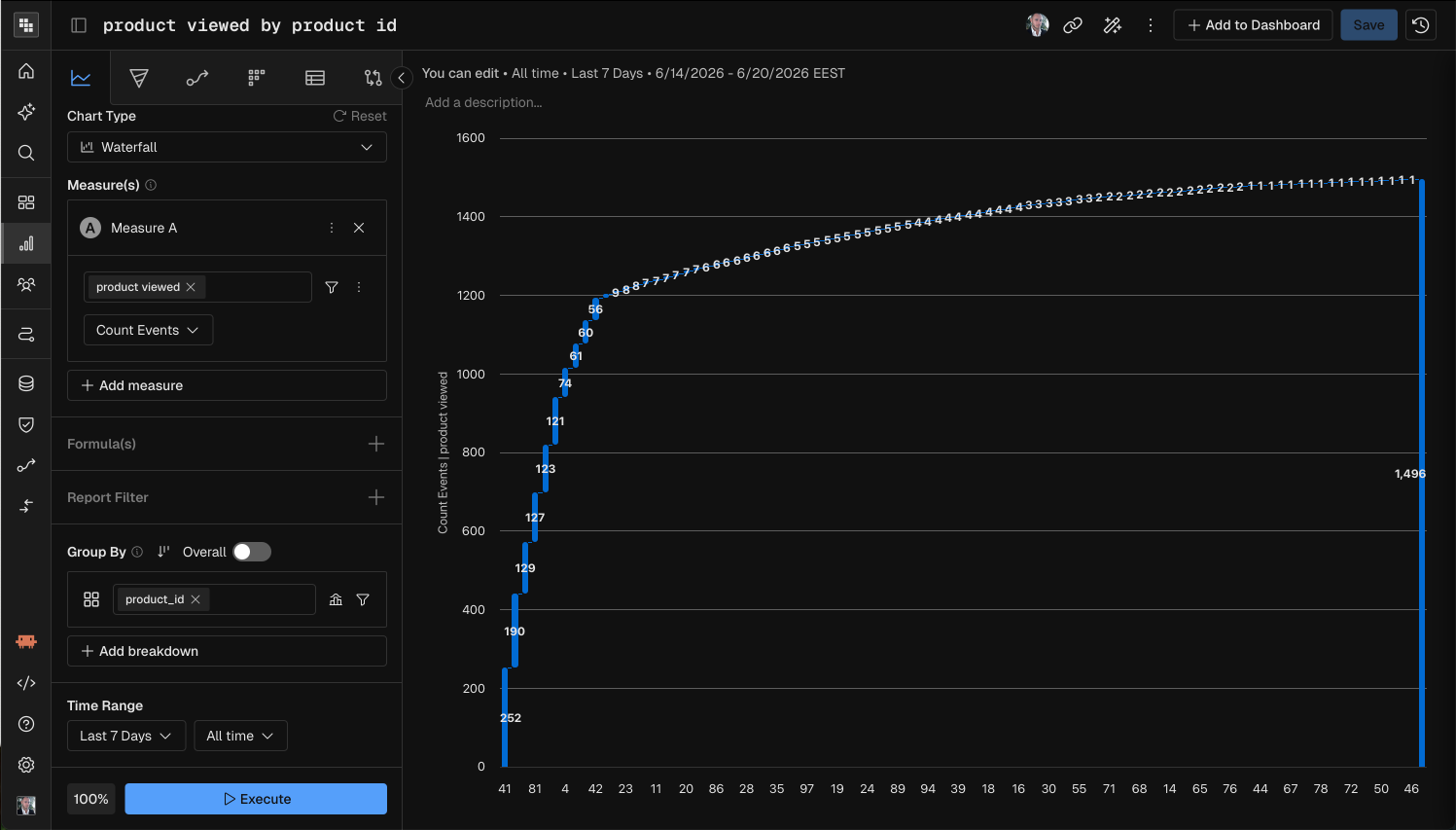This screenshot has width=1456, height=830.
Task: Switch to the flow path tab
Action: click(x=197, y=78)
